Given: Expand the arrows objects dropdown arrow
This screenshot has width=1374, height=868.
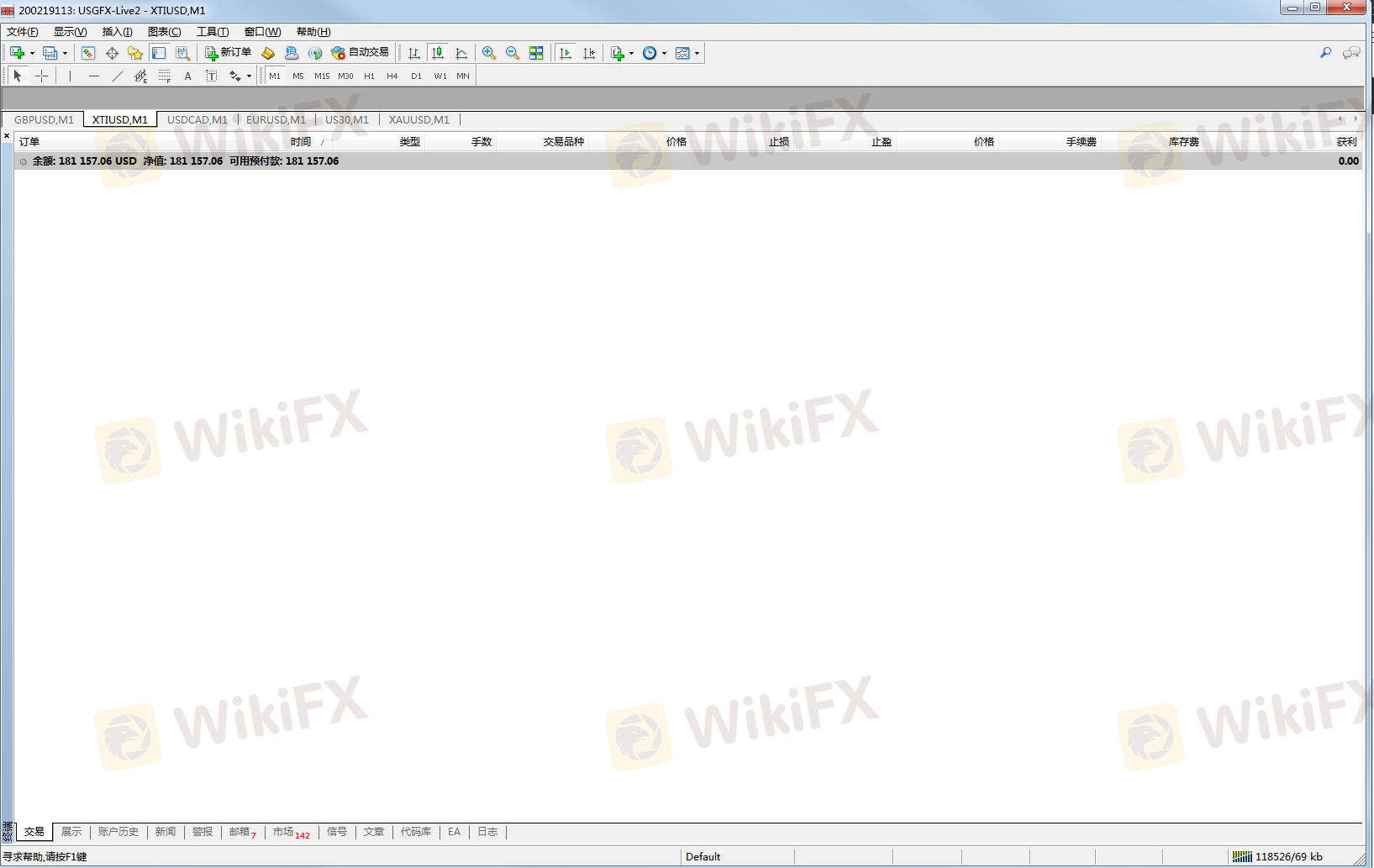Looking at the screenshot, I should tap(249, 76).
